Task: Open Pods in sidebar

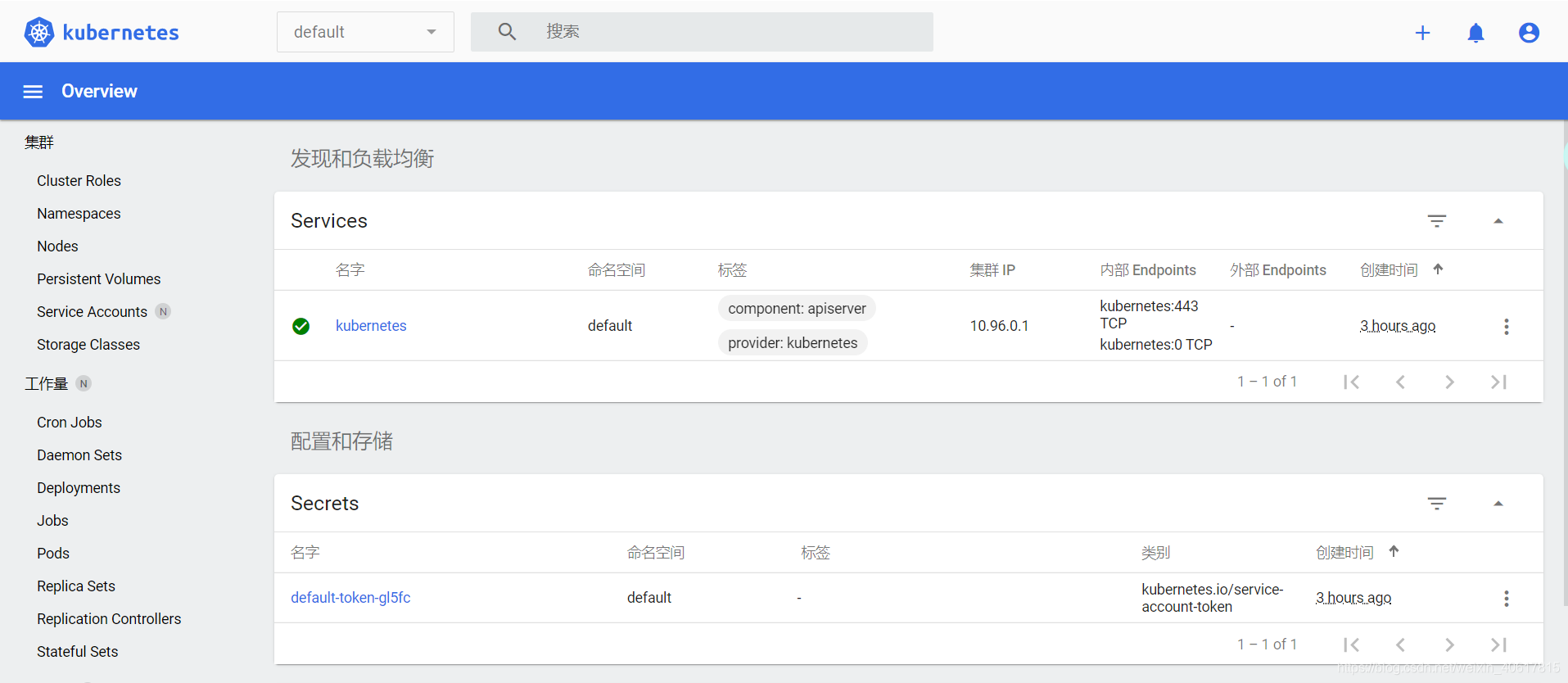Action: click(53, 554)
